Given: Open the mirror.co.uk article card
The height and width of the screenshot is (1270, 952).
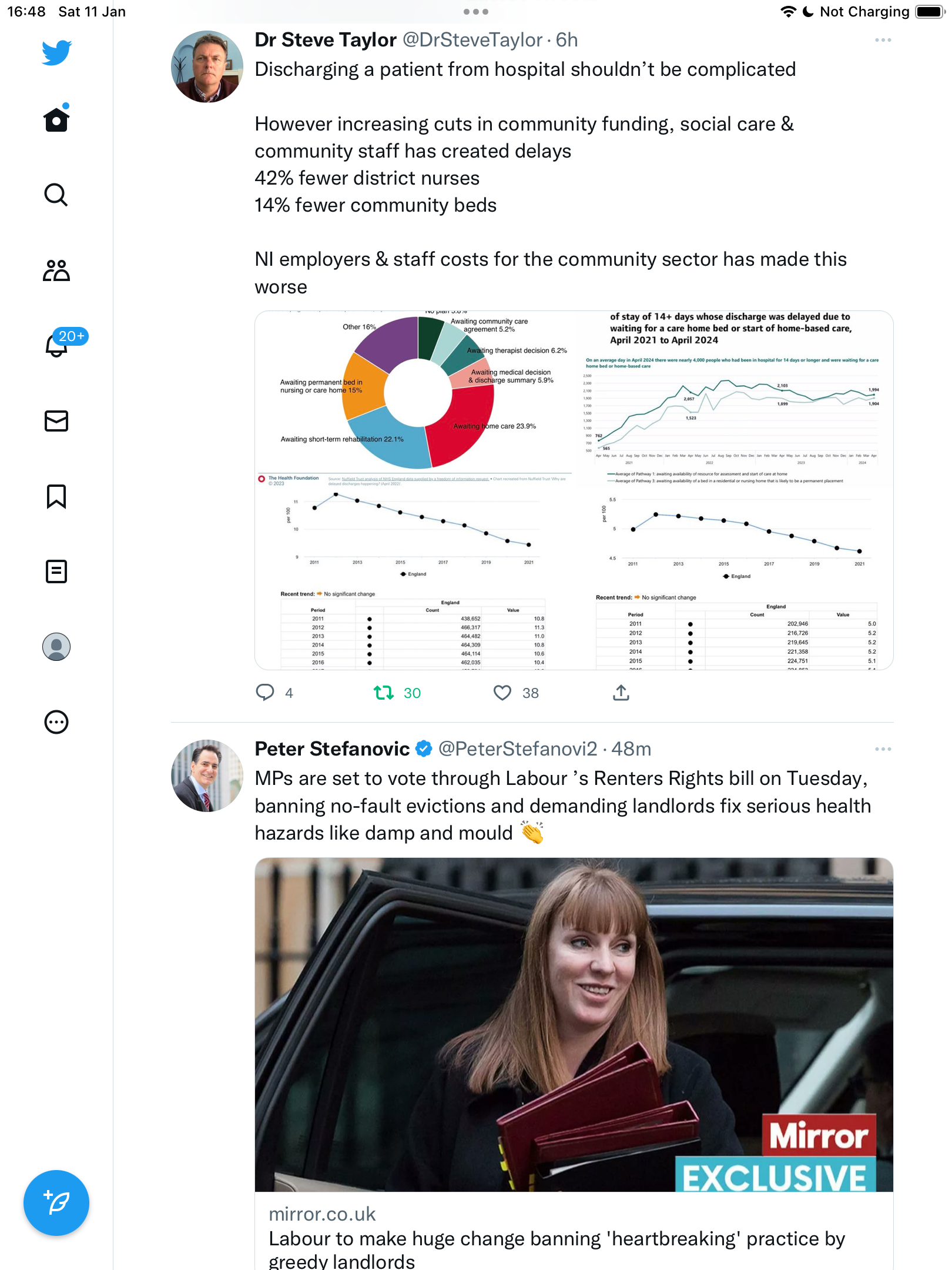Looking at the screenshot, I should (574, 1063).
